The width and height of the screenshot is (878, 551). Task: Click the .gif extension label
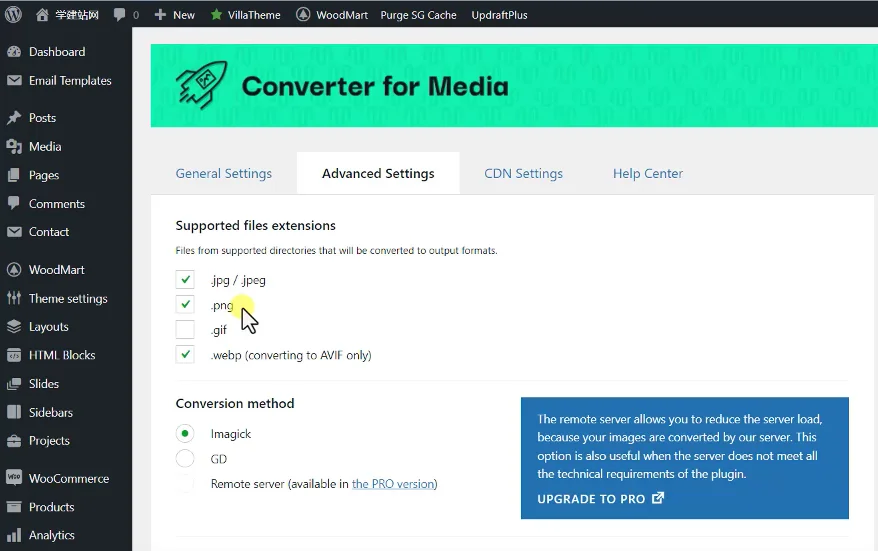coord(218,330)
